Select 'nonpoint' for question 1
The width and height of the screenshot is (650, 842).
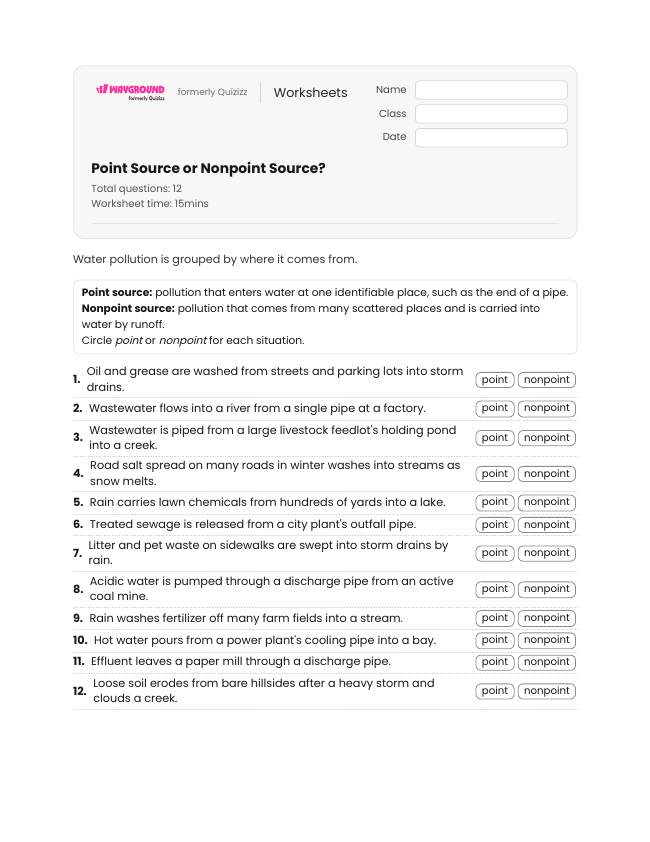(546, 380)
